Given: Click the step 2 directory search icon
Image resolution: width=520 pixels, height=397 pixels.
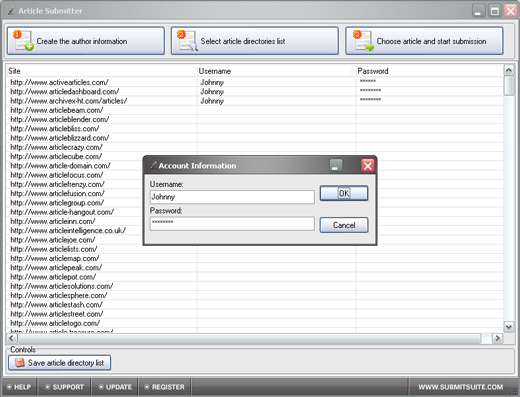Looking at the screenshot, I should pos(187,40).
